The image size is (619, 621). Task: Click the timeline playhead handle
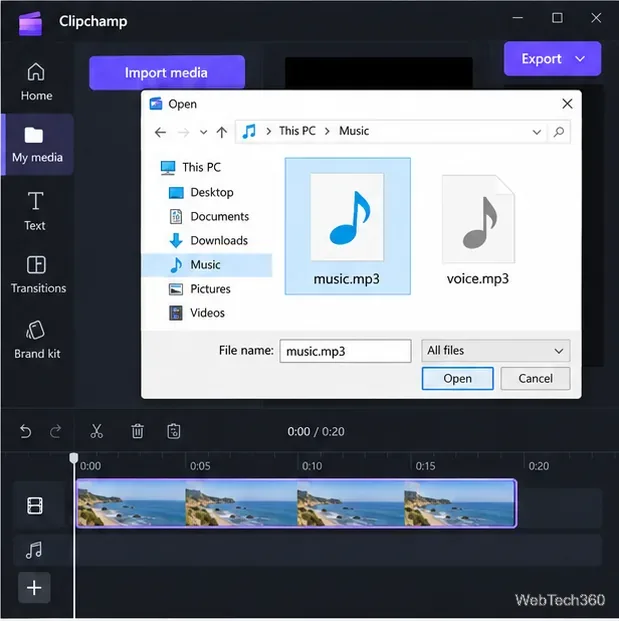(74, 458)
